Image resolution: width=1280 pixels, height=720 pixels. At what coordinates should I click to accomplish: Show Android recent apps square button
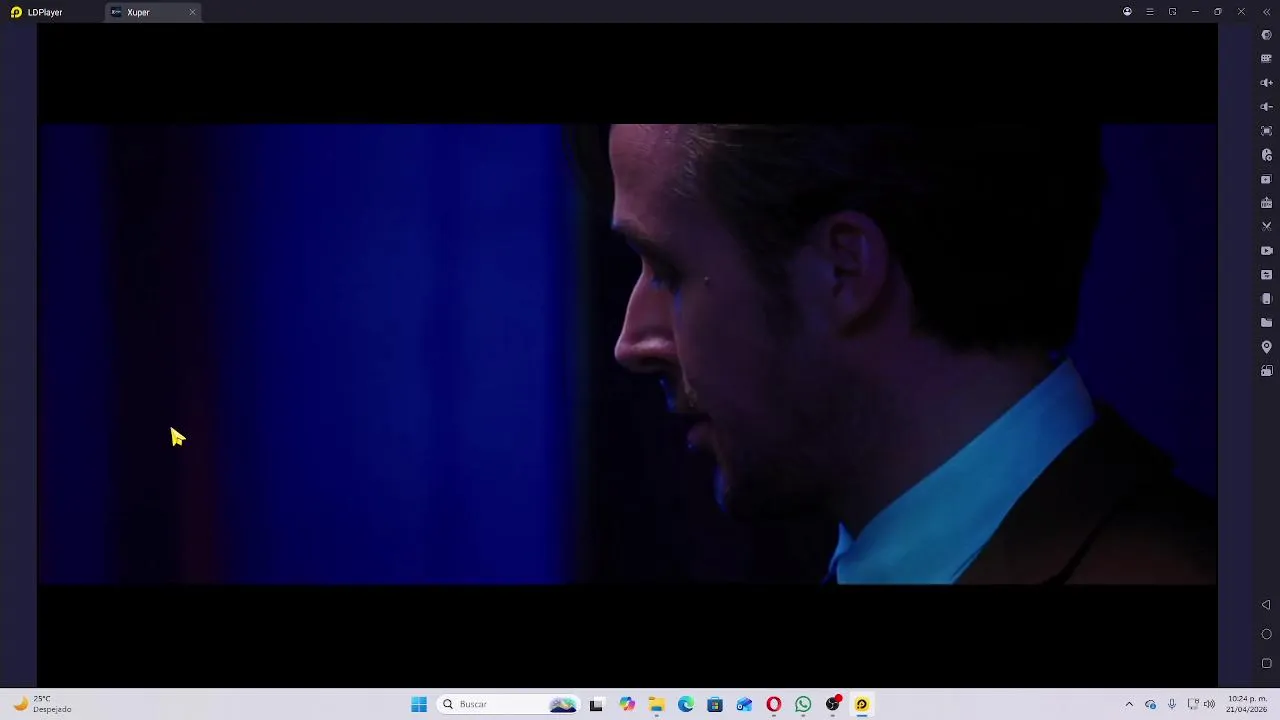tap(1266, 663)
